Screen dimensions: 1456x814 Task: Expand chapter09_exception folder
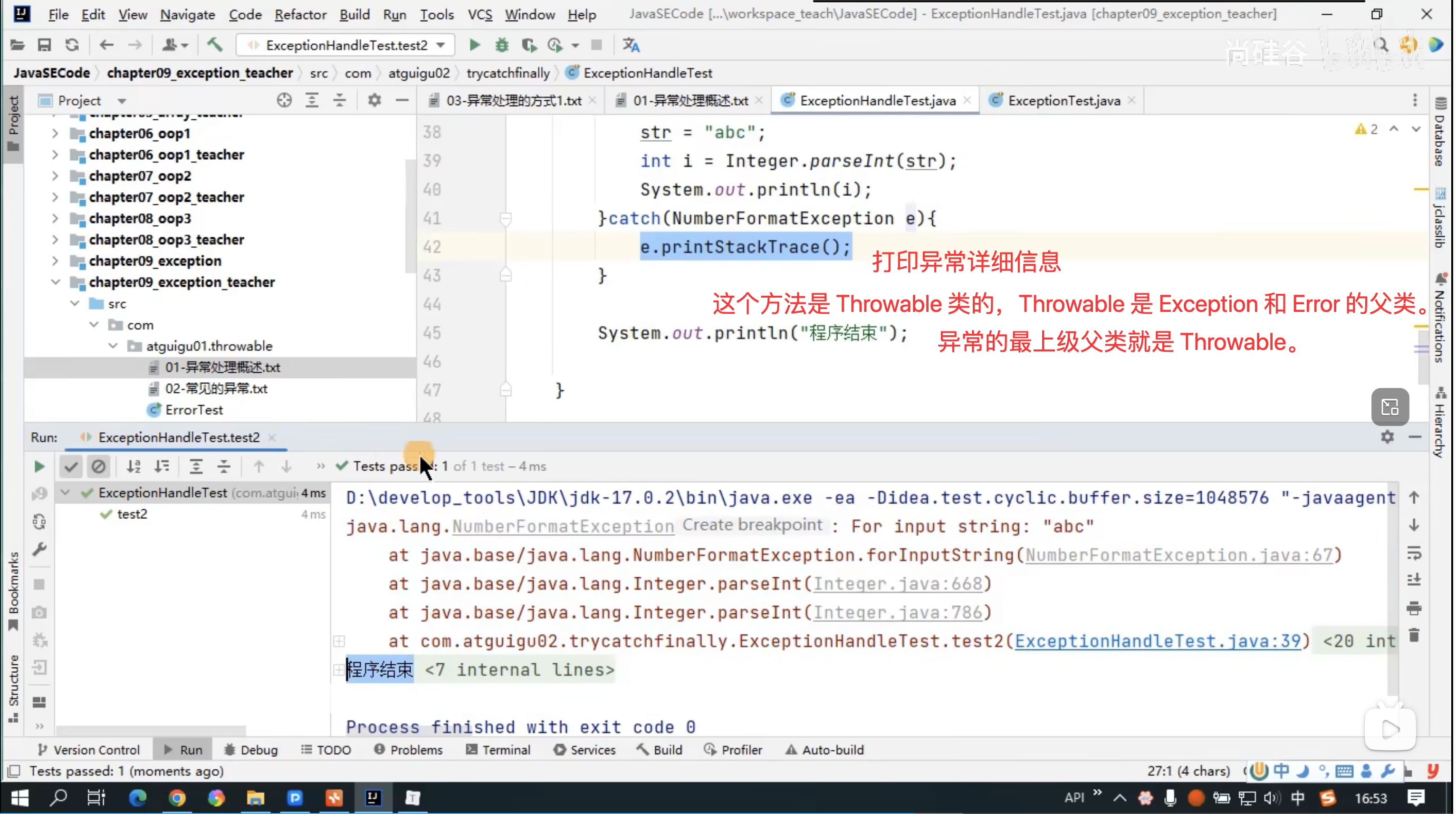[55, 261]
